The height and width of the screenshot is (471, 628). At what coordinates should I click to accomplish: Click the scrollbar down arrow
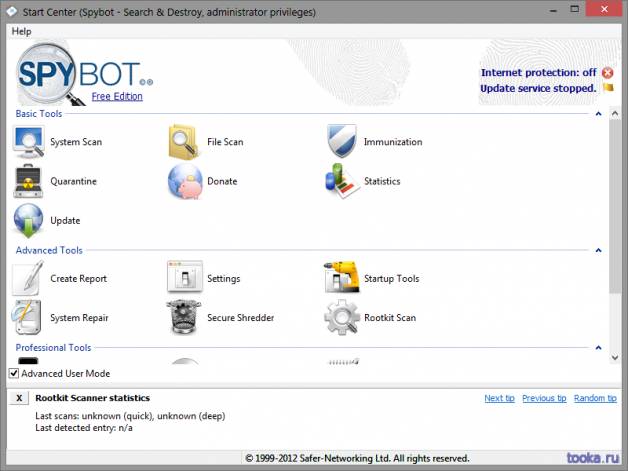615,357
